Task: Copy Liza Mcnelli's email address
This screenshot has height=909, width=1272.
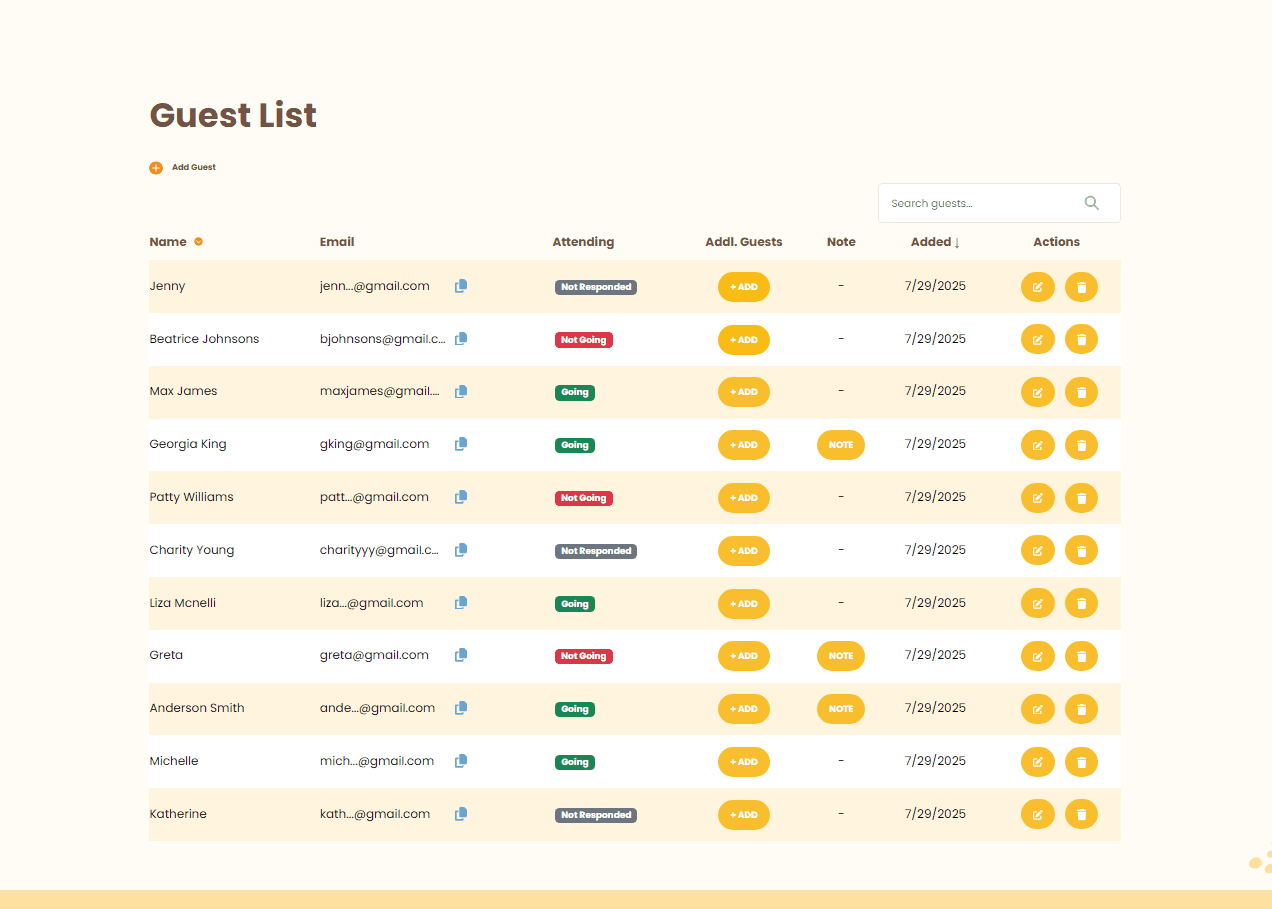Action: (461, 603)
